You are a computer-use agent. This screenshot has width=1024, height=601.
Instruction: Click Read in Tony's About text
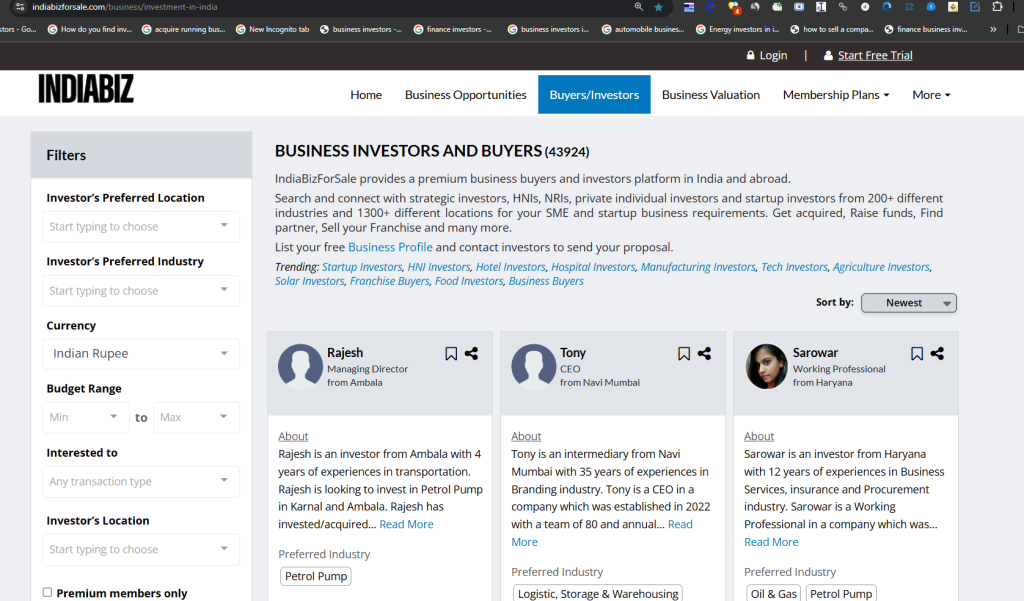coord(680,524)
